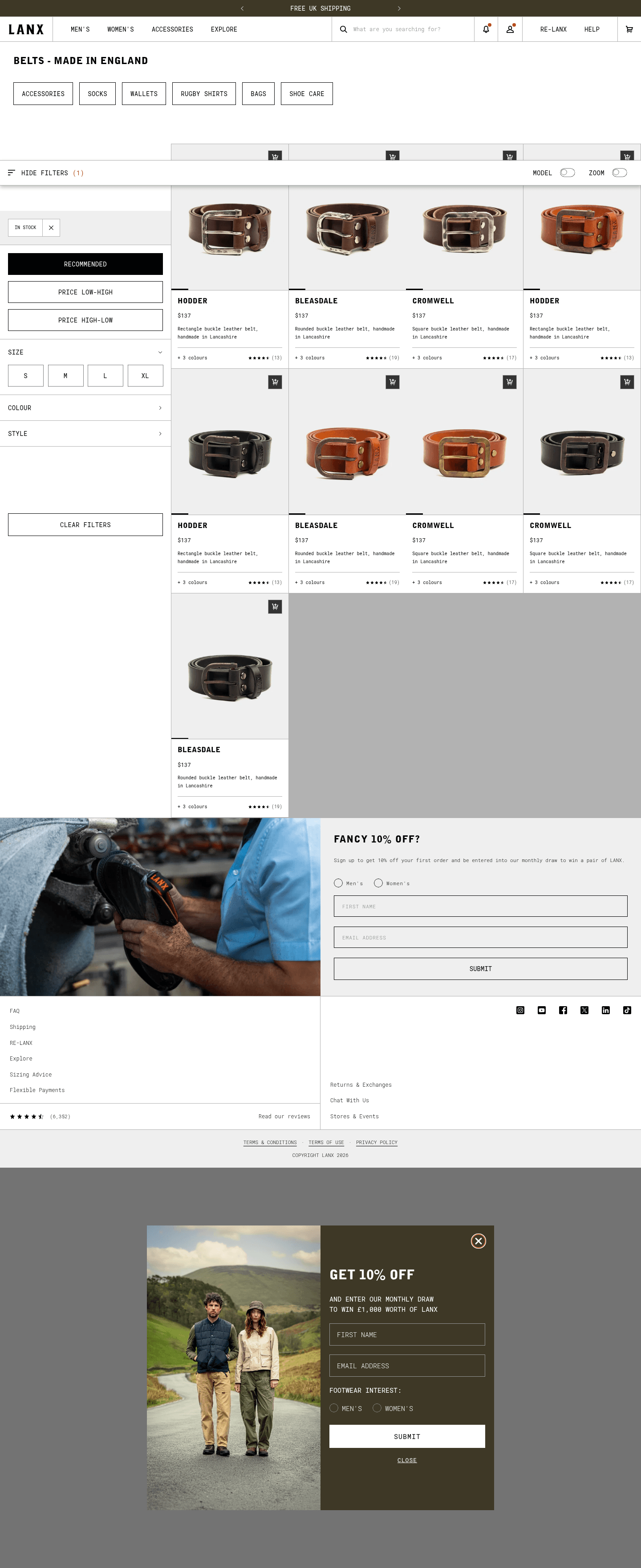
Task: Quick-add second-row tan Cromwell belt to cart
Action: pos(509,382)
